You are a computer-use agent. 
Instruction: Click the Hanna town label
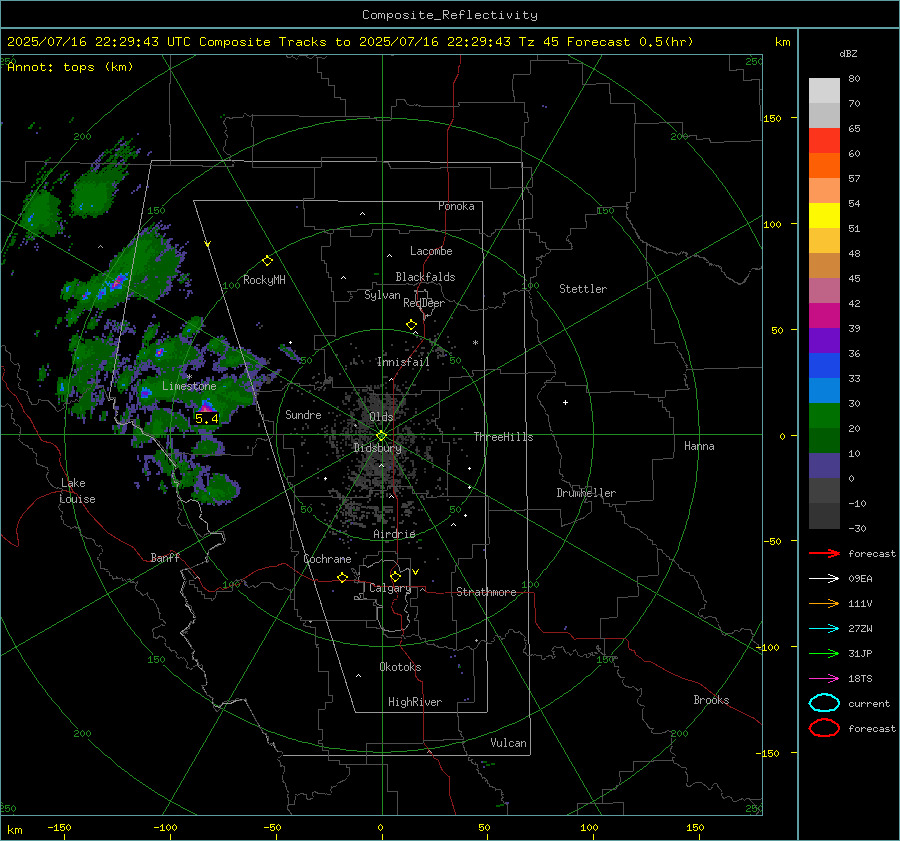pyautogui.click(x=699, y=446)
